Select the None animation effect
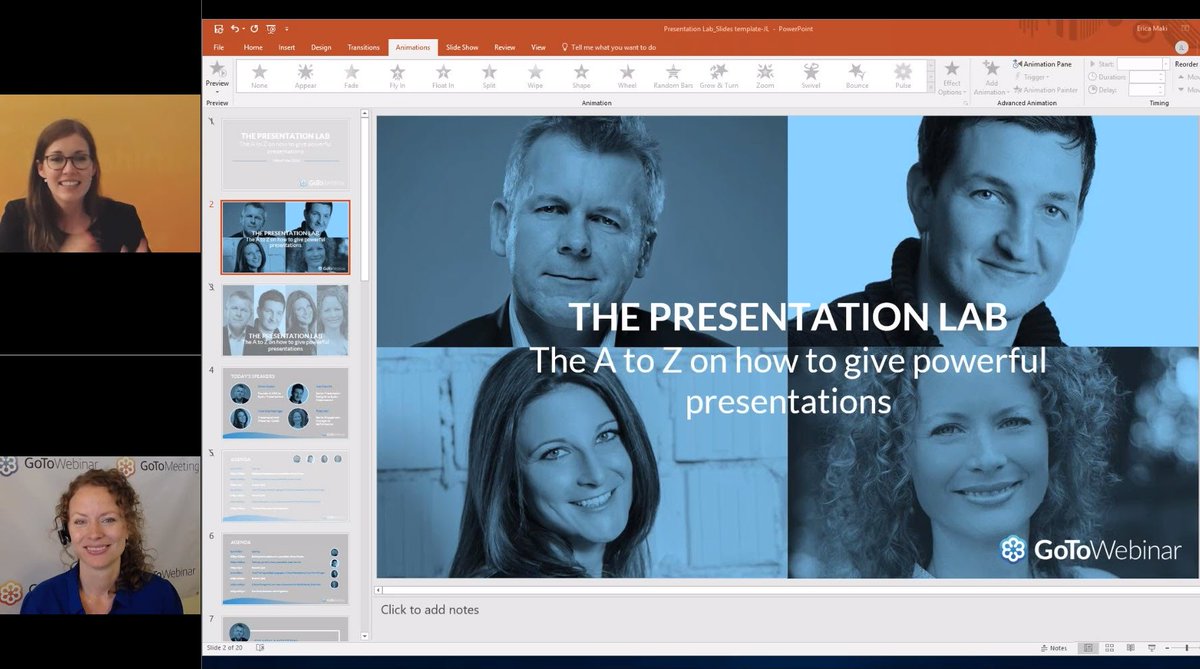The image size is (1200, 669). (x=259, y=76)
